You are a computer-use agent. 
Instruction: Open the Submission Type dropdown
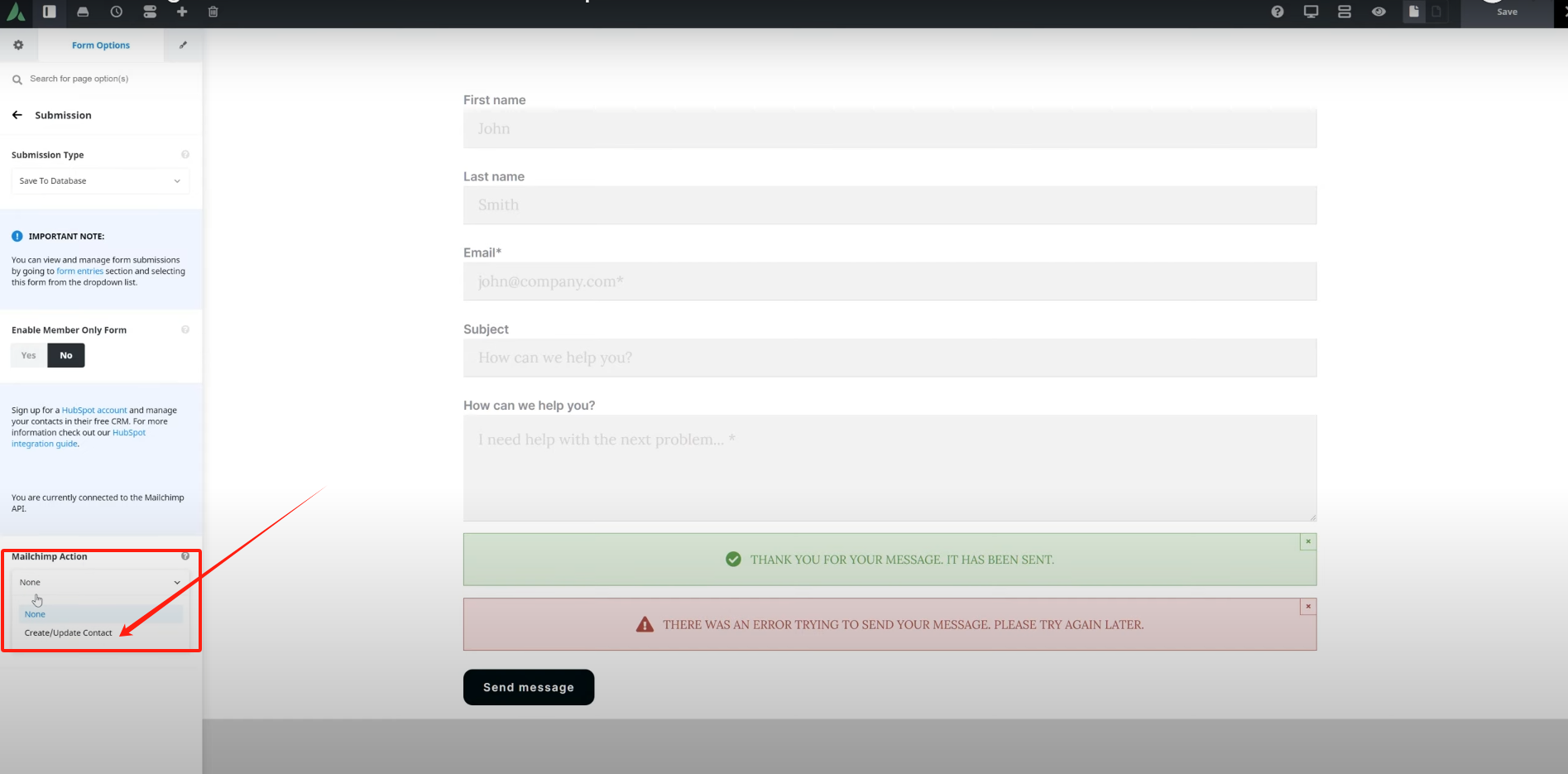[99, 180]
